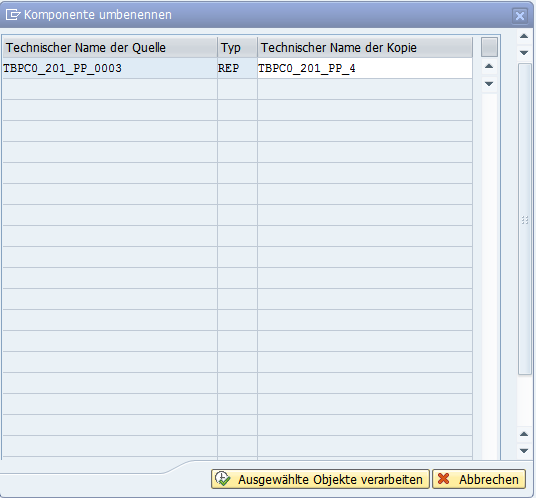Image resolution: width=536 pixels, height=498 pixels.
Task: Click the Abbrechen button
Action: (479, 479)
